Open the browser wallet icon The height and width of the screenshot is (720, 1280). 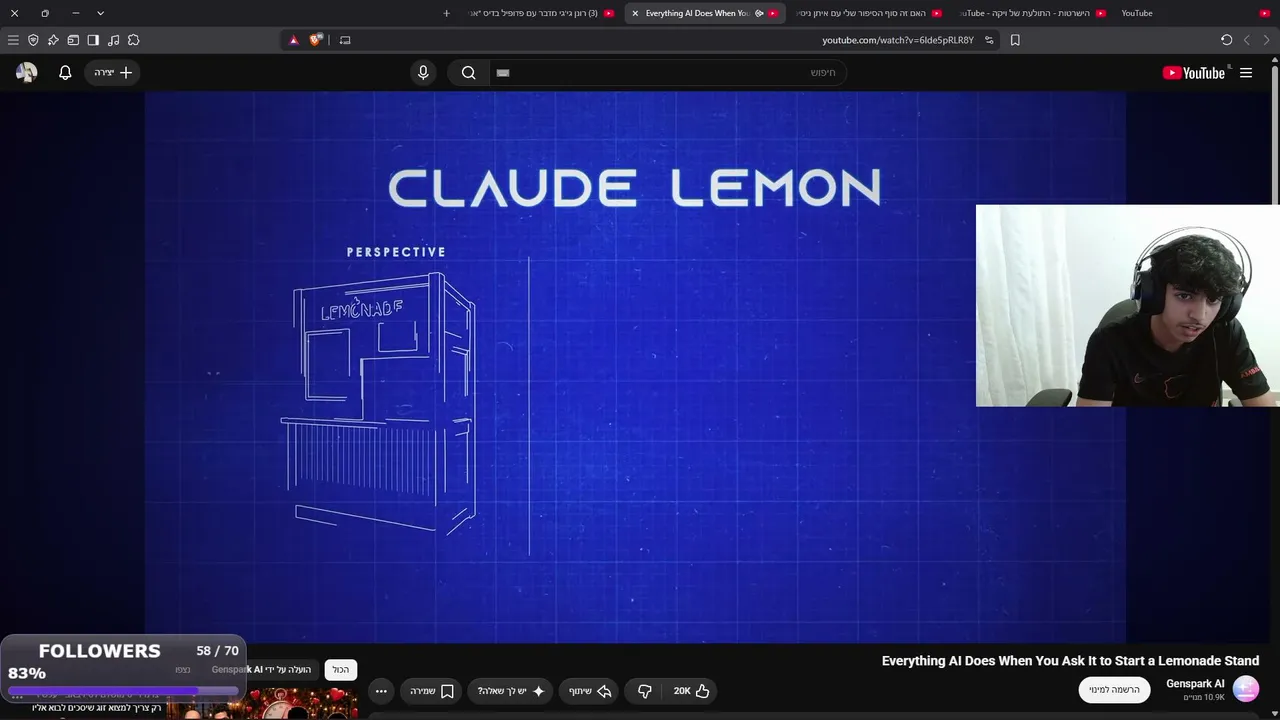[73, 40]
